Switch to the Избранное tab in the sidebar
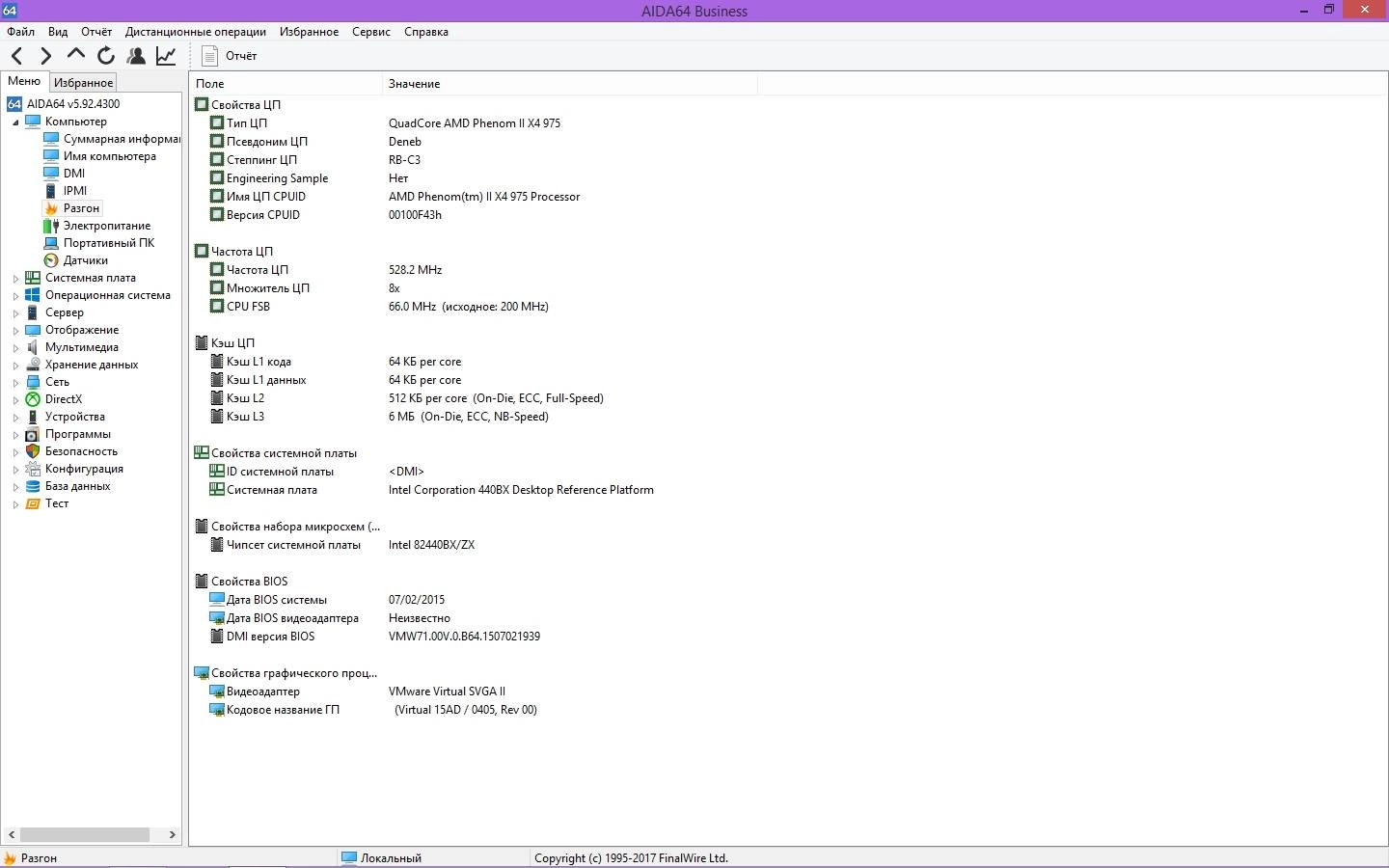Viewport: 1389px width, 868px height. 83,83
